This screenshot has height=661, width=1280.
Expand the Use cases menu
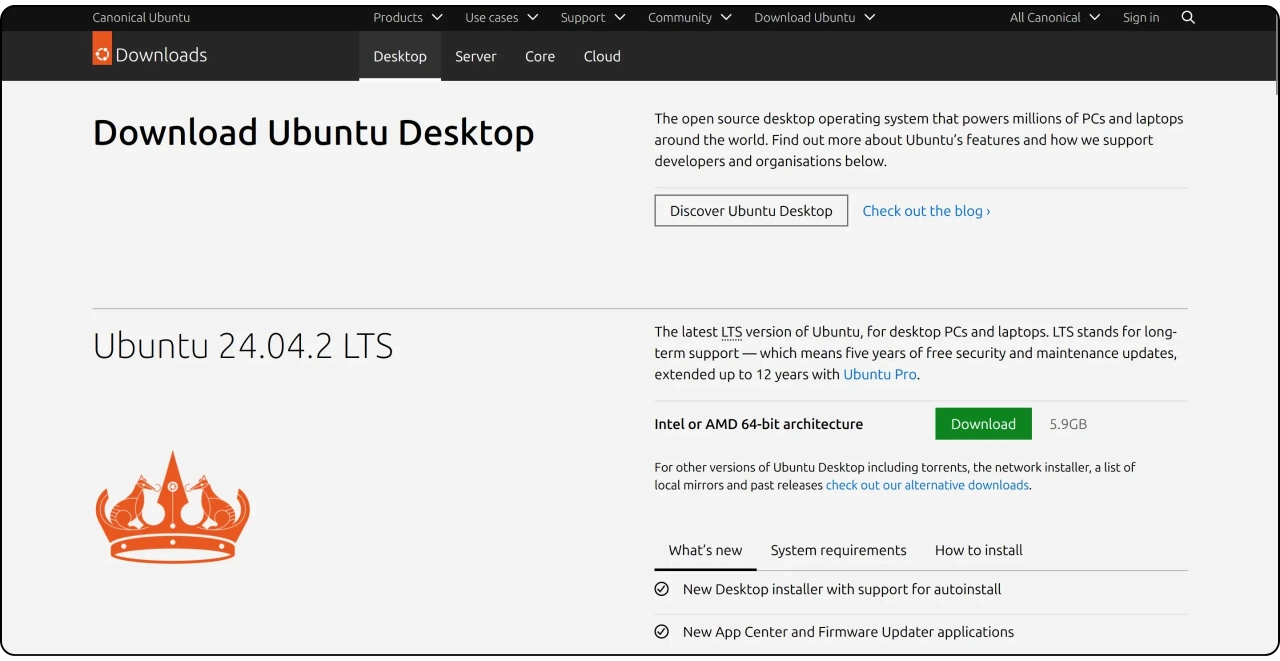point(502,17)
